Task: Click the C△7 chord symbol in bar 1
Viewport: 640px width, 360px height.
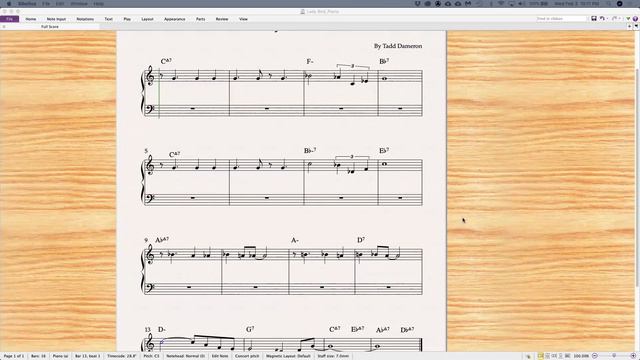Action: tap(166, 61)
